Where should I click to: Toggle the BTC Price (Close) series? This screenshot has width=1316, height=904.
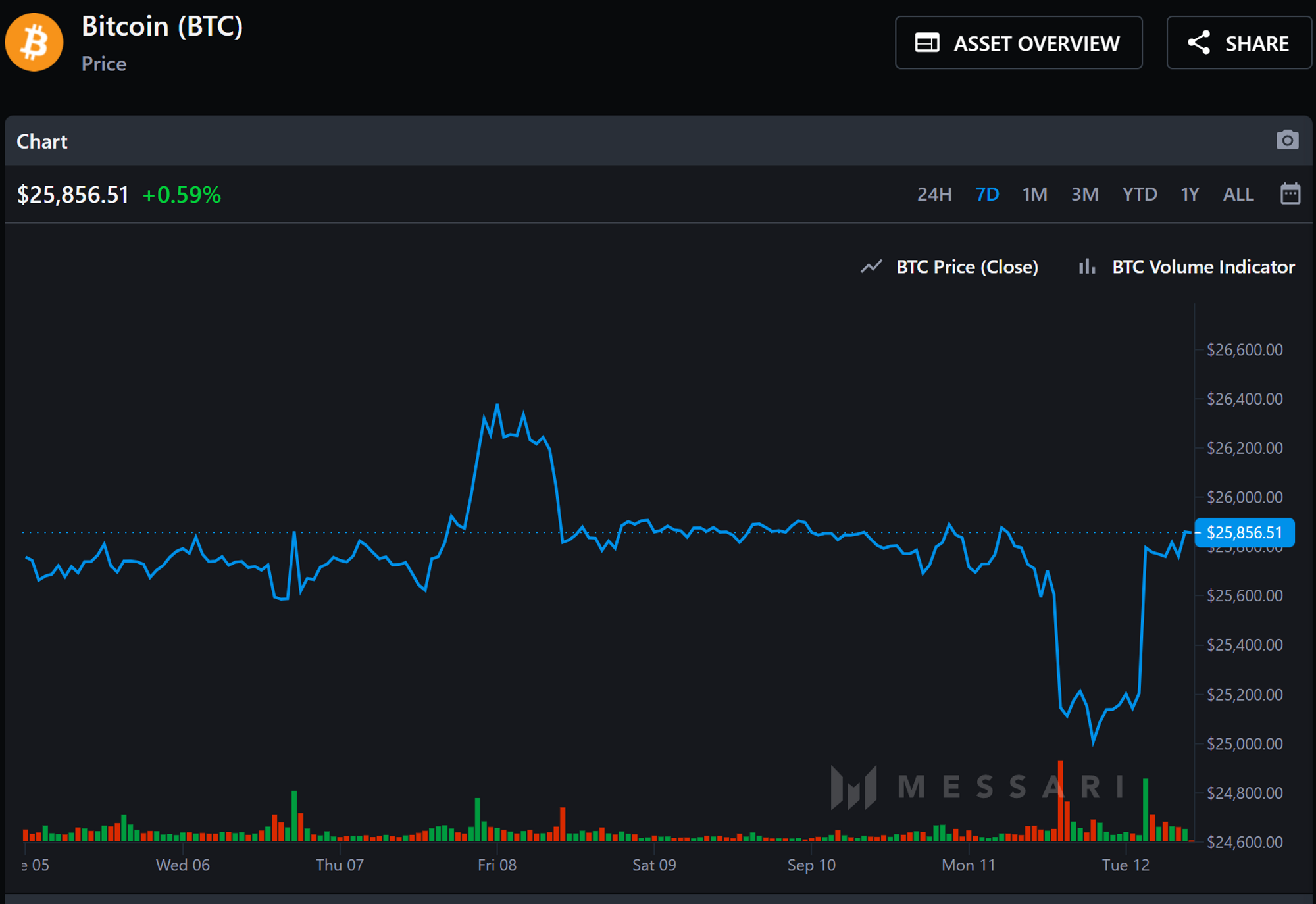[x=967, y=266]
